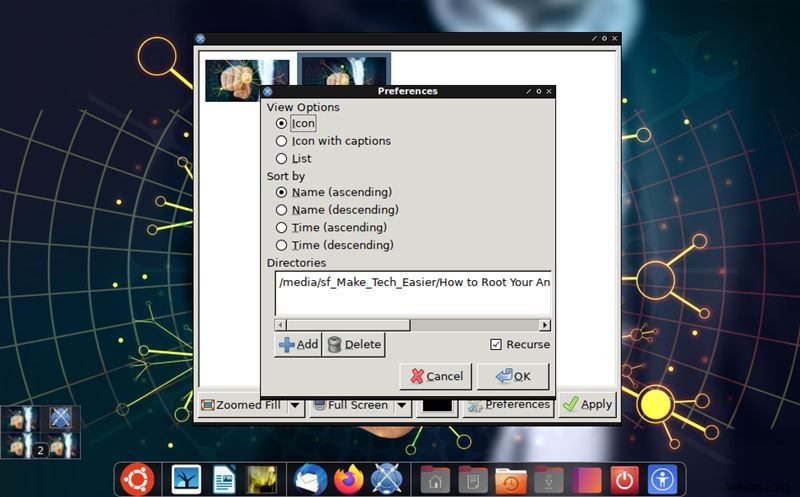
Task: Close the Nitrogen main window
Action: 615,38
